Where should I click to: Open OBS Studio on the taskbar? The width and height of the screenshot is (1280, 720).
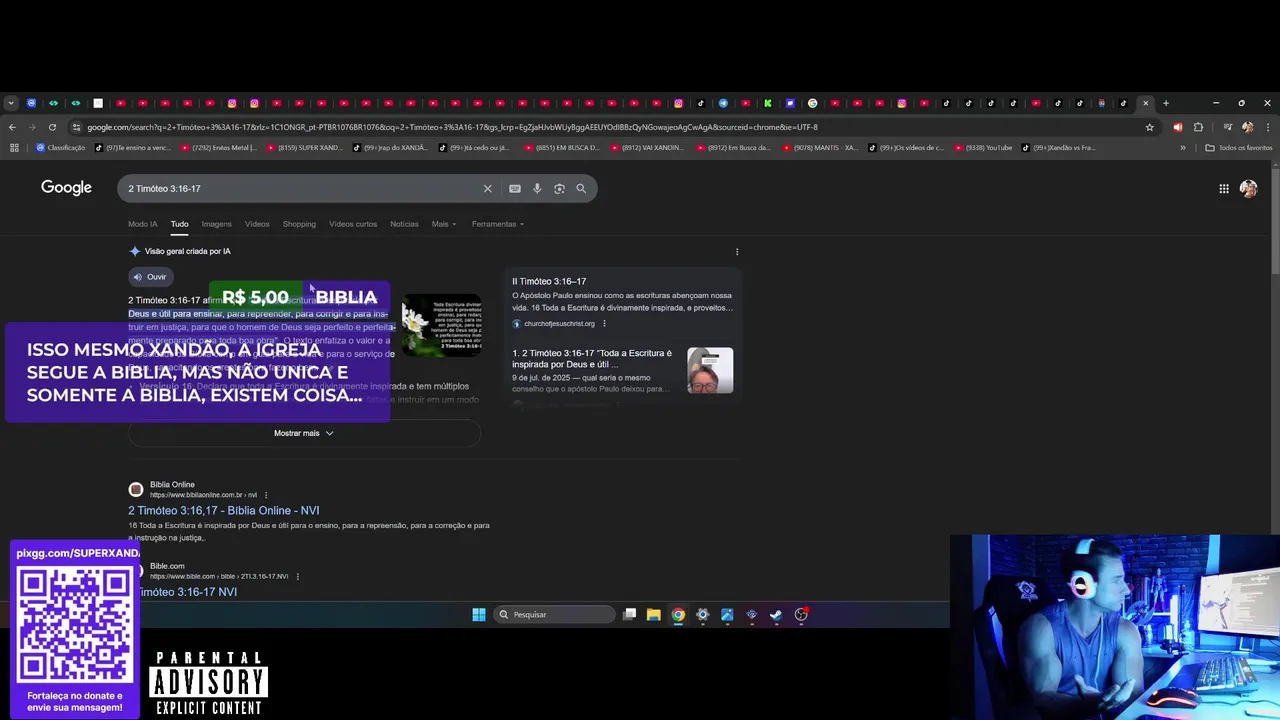[x=801, y=615]
